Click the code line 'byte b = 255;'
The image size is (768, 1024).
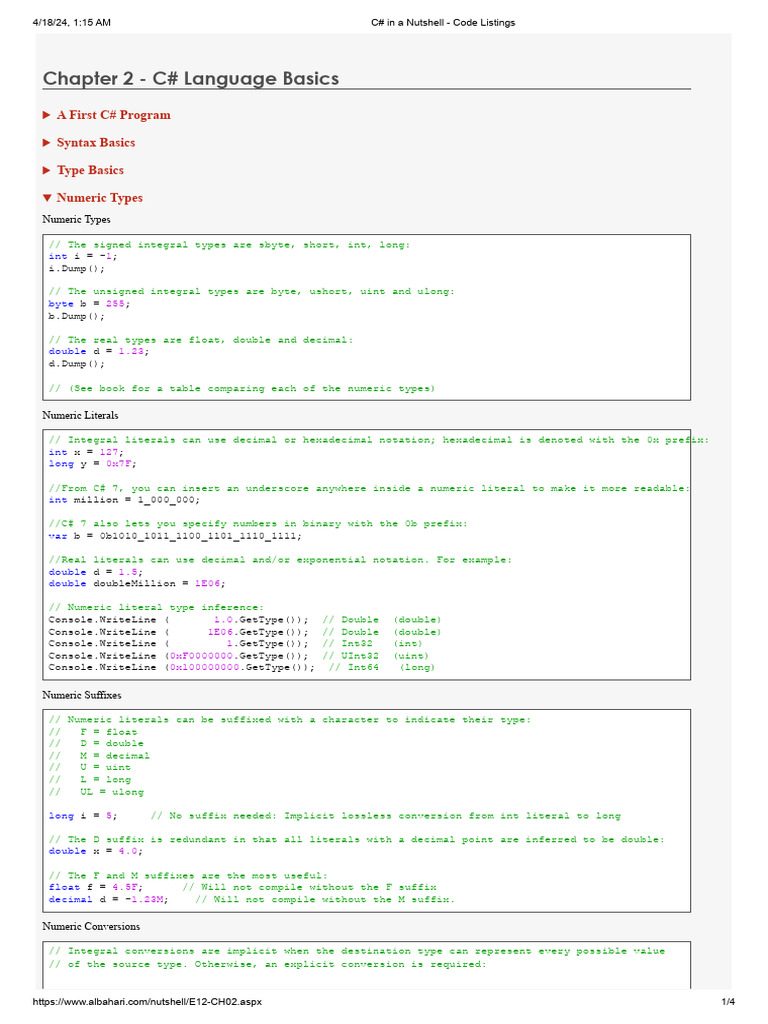coord(89,304)
